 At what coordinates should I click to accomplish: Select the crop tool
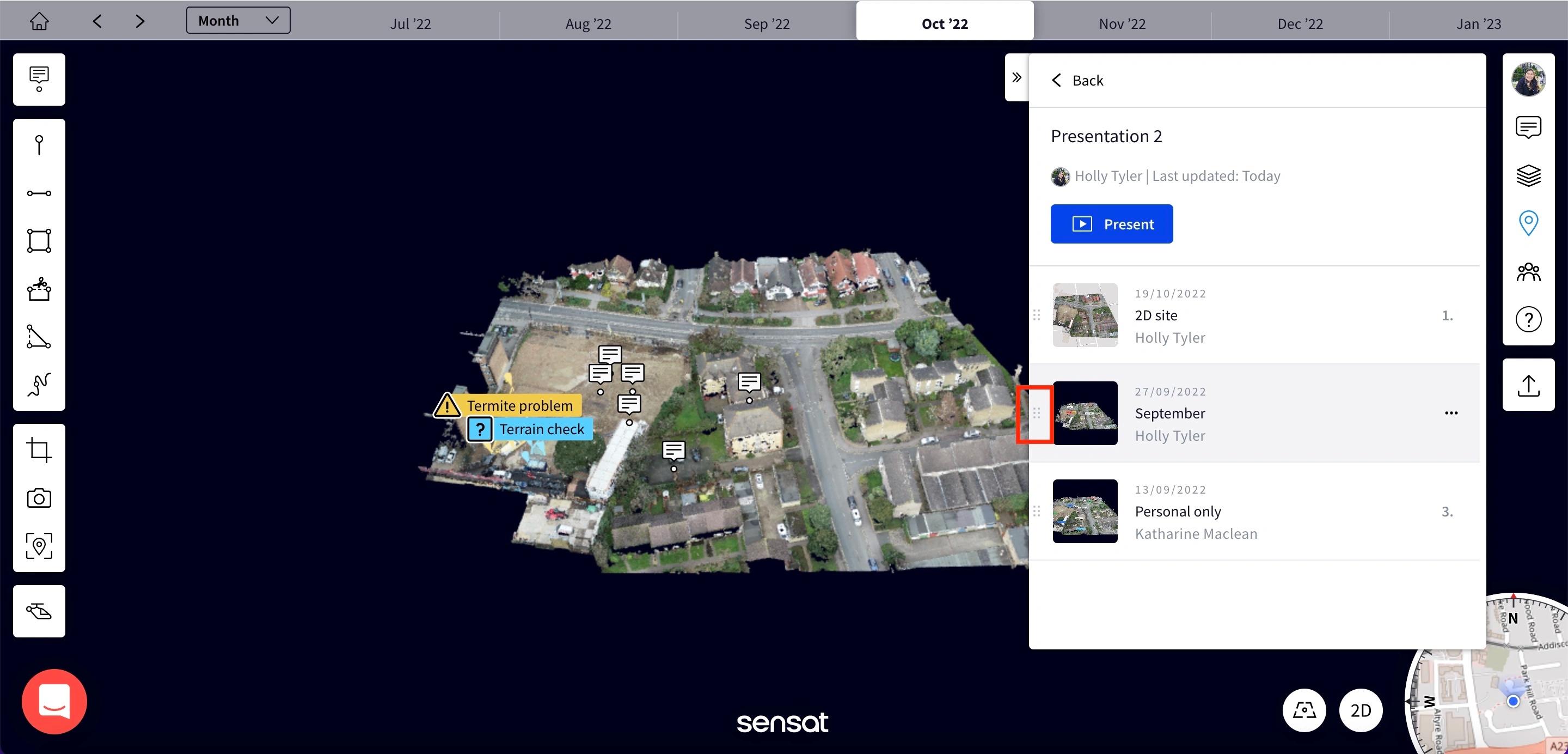tap(39, 450)
